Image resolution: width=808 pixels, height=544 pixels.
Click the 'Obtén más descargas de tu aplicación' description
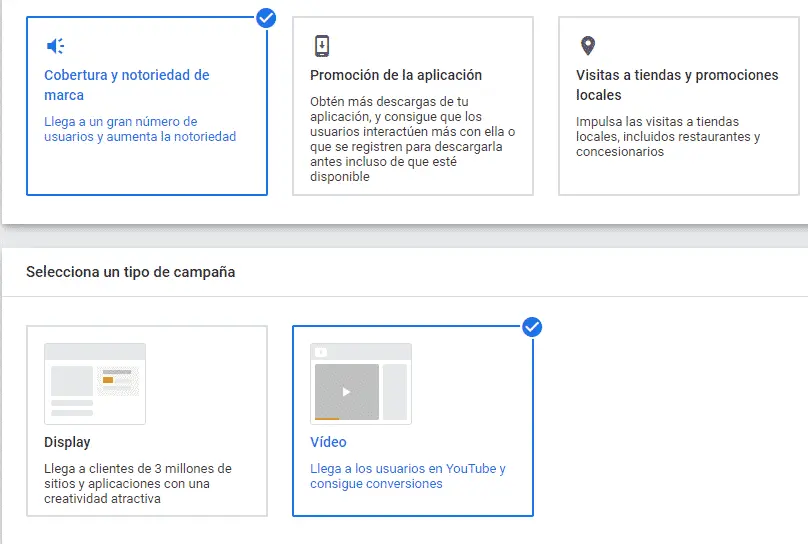click(412, 139)
